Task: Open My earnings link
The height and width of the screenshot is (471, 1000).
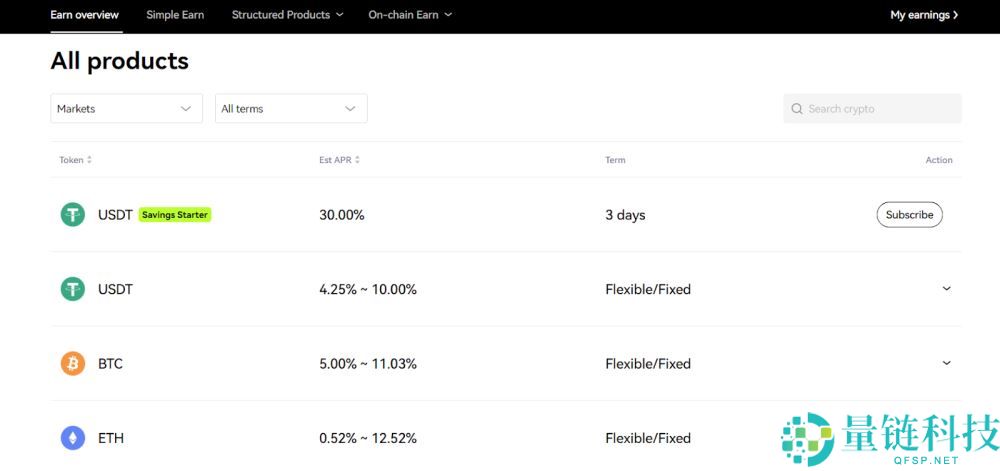Action: [924, 15]
